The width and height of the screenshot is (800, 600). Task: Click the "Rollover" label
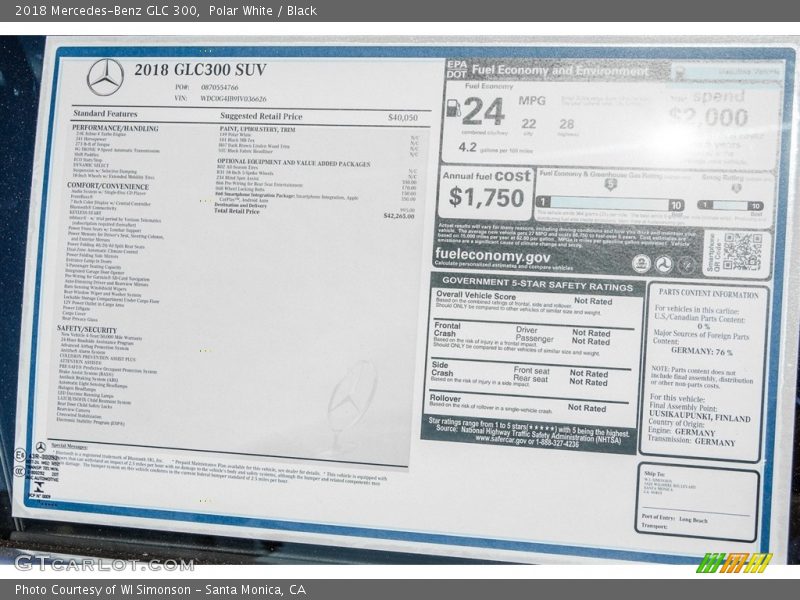coord(445,398)
